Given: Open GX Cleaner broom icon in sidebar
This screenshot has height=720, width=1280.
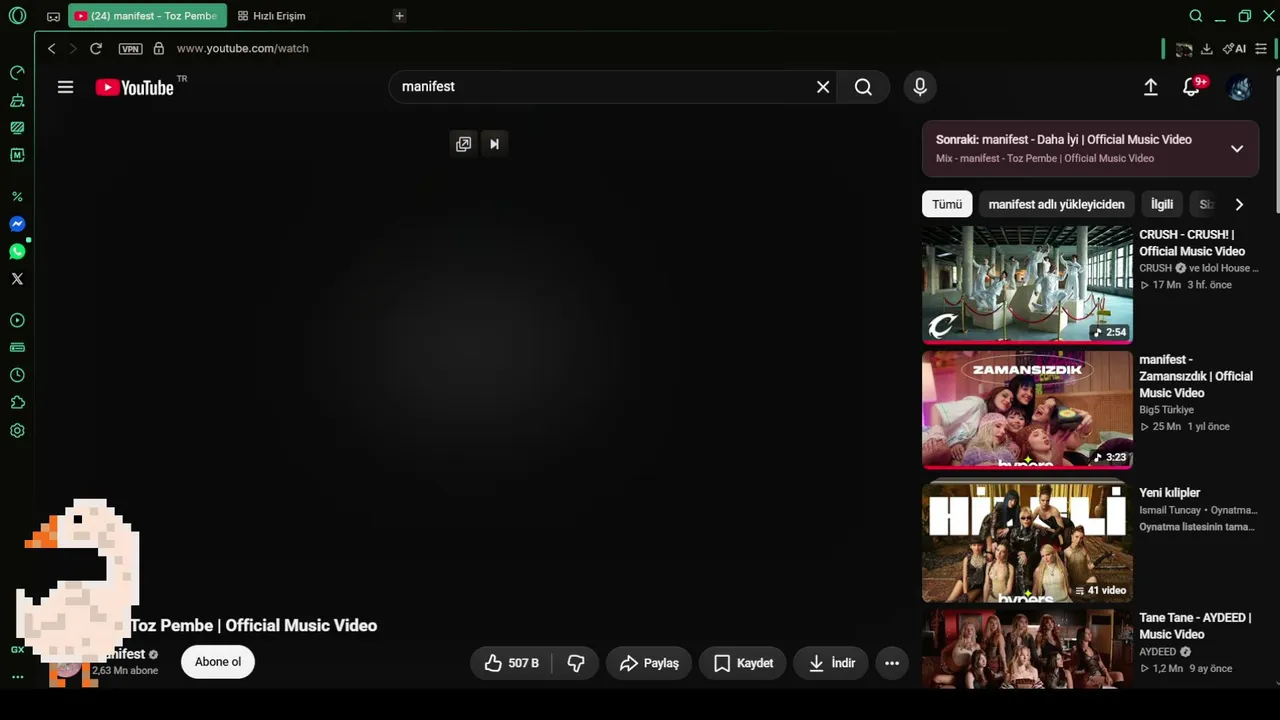Looking at the screenshot, I should [17, 101].
